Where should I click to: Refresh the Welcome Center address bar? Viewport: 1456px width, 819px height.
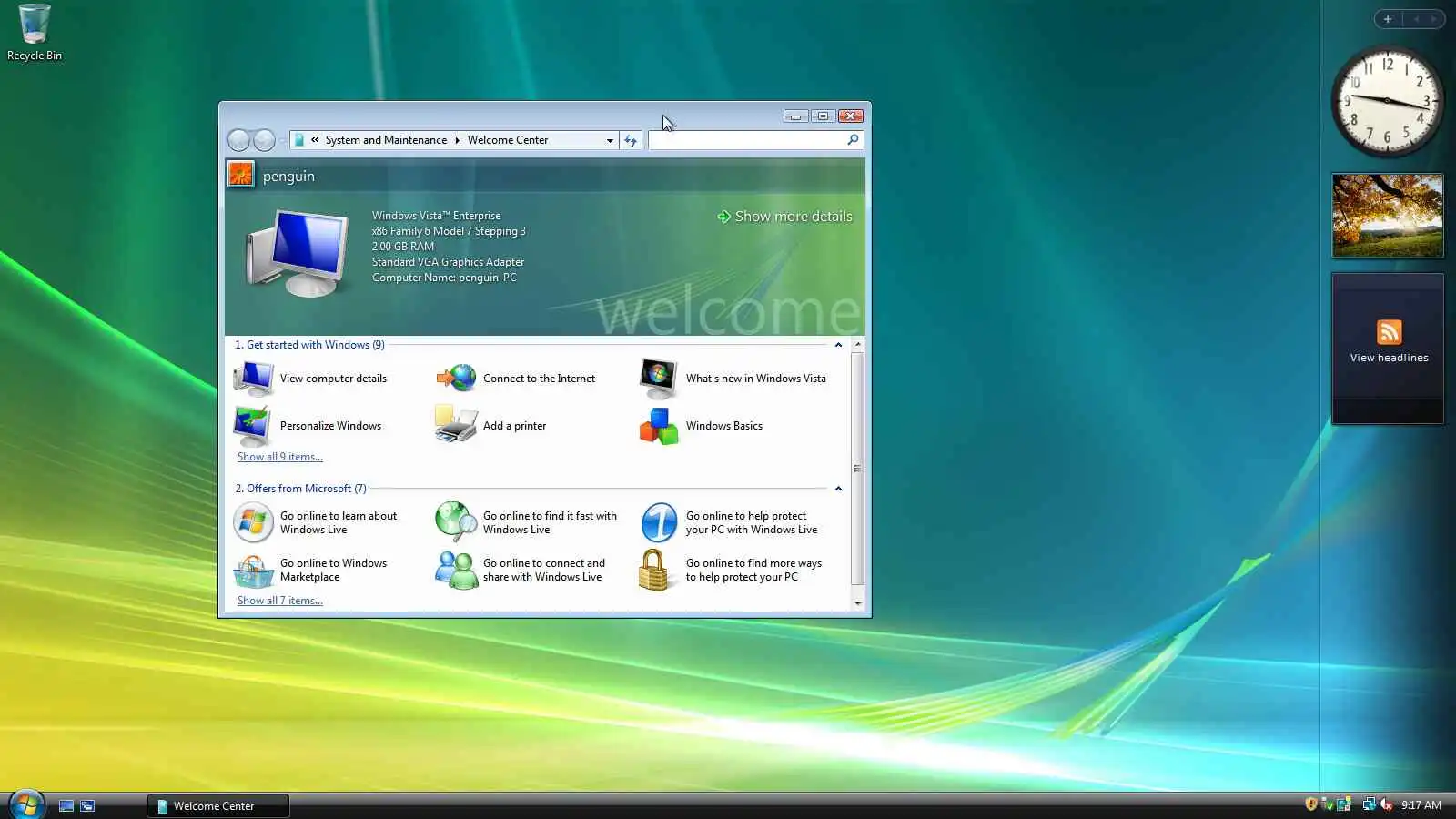click(631, 140)
